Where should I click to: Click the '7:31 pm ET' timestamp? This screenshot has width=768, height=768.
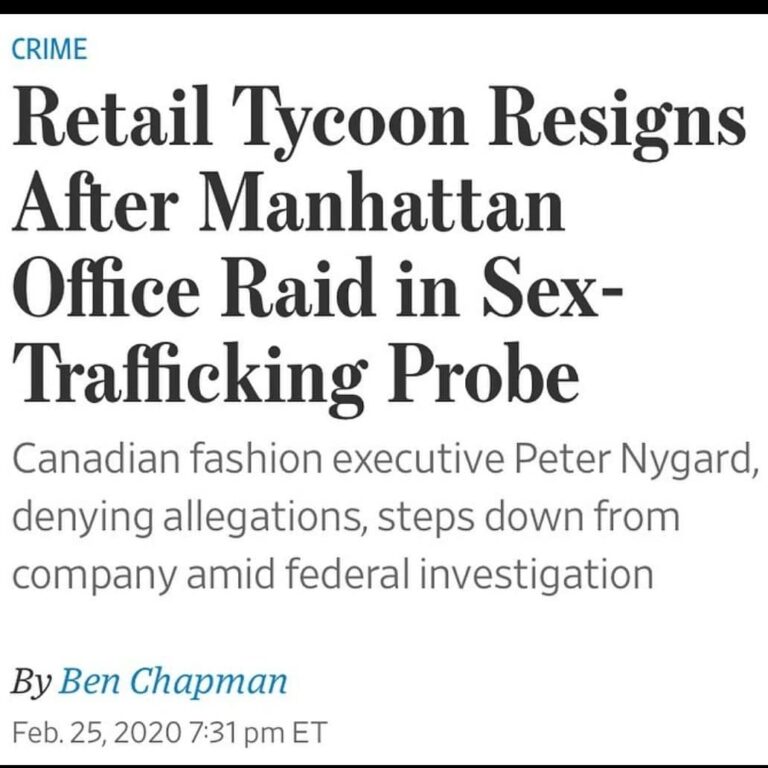pyautogui.click(x=258, y=733)
